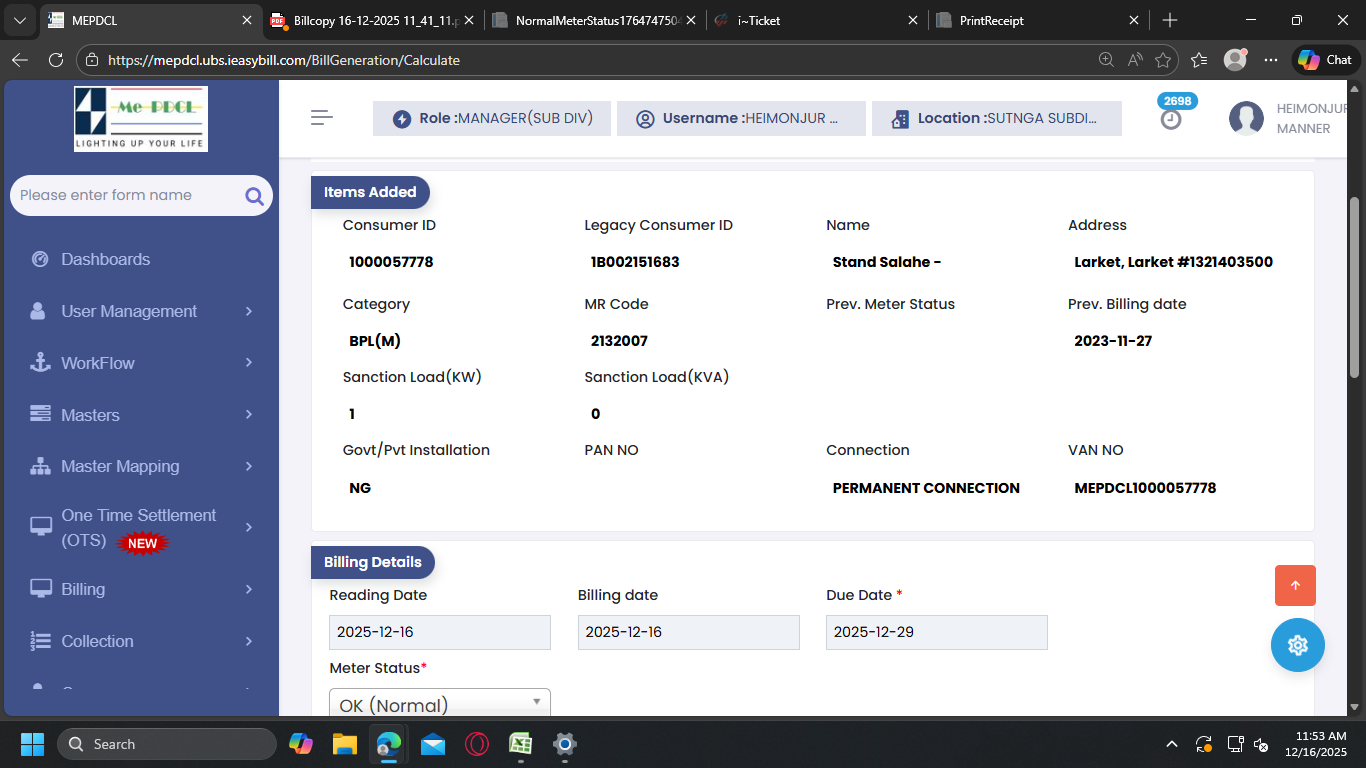Click the Reading Date field
This screenshot has height=768, width=1366.
[440, 632]
